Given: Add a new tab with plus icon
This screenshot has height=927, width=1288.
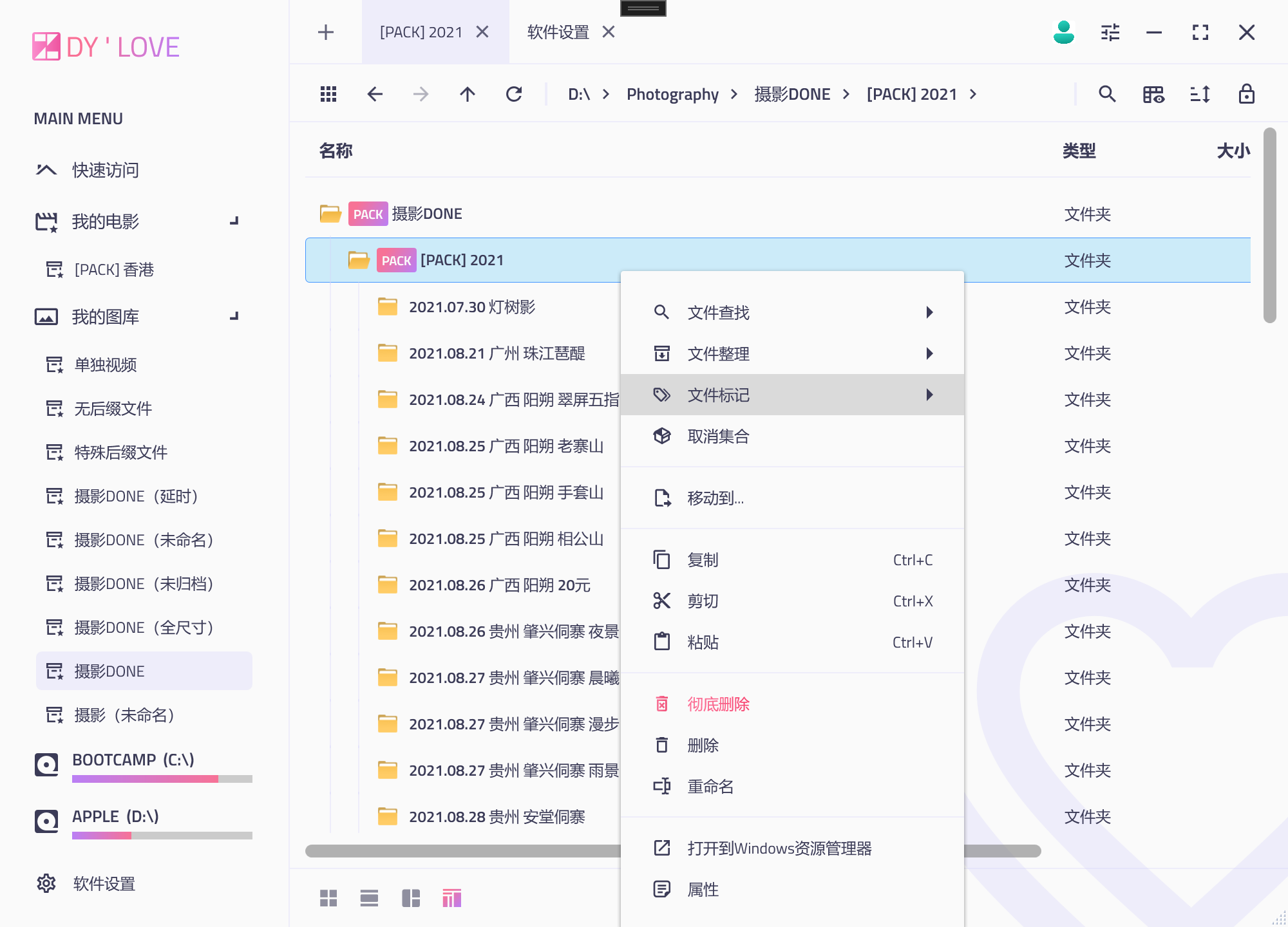Looking at the screenshot, I should (326, 32).
